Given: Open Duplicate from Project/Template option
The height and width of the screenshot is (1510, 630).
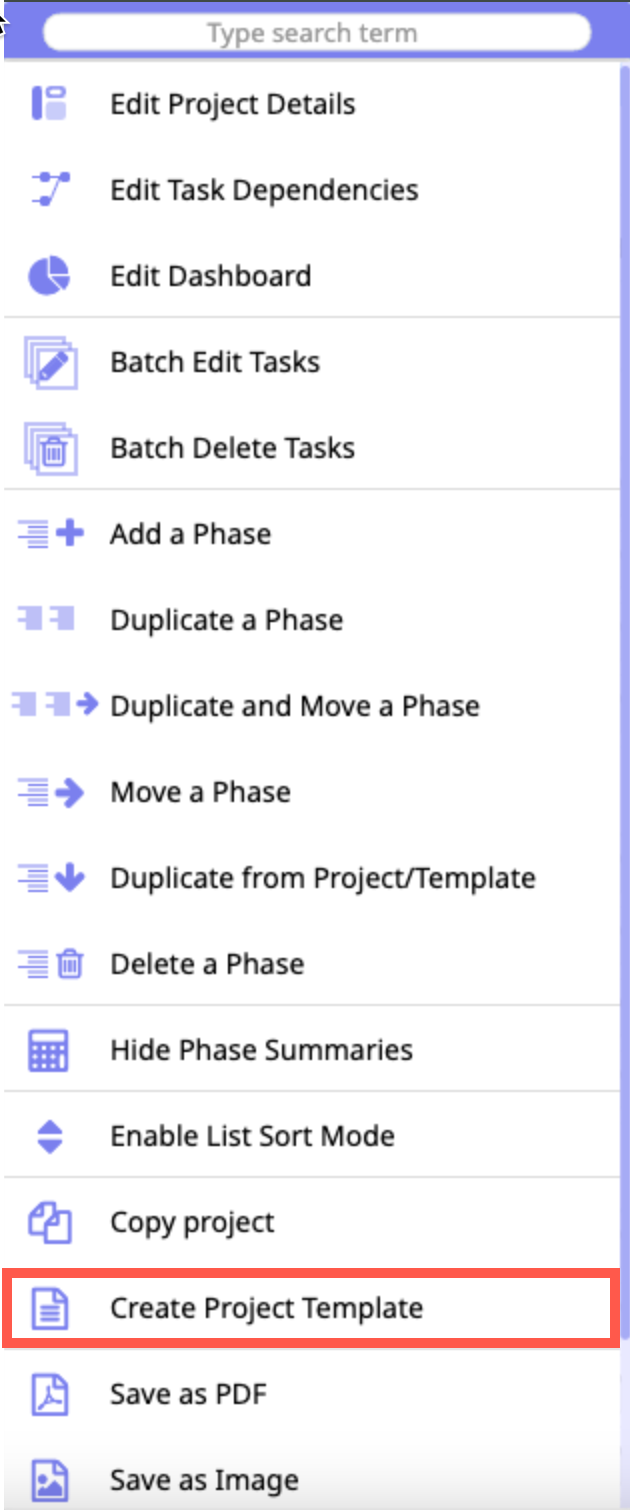Looking at the screenshot, I should click(x=322, y=878).
